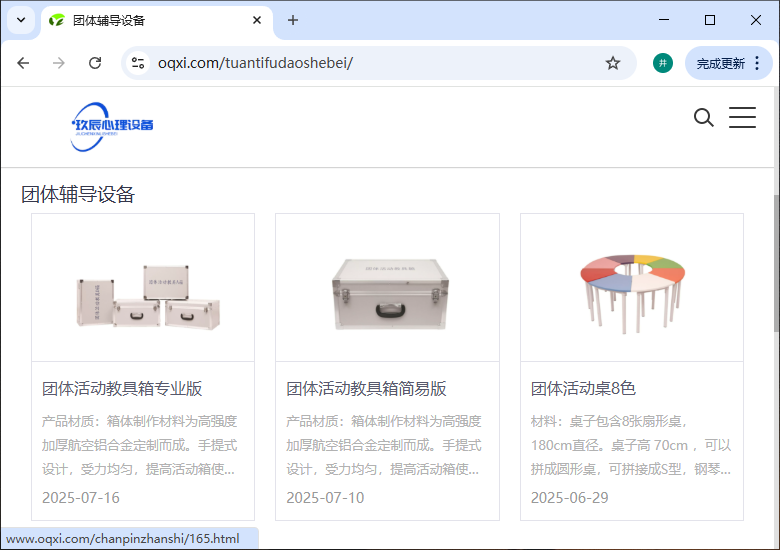Click the date 2025-06-29
Viewport: 780px width, 550px height.
[x=570, y=498]
